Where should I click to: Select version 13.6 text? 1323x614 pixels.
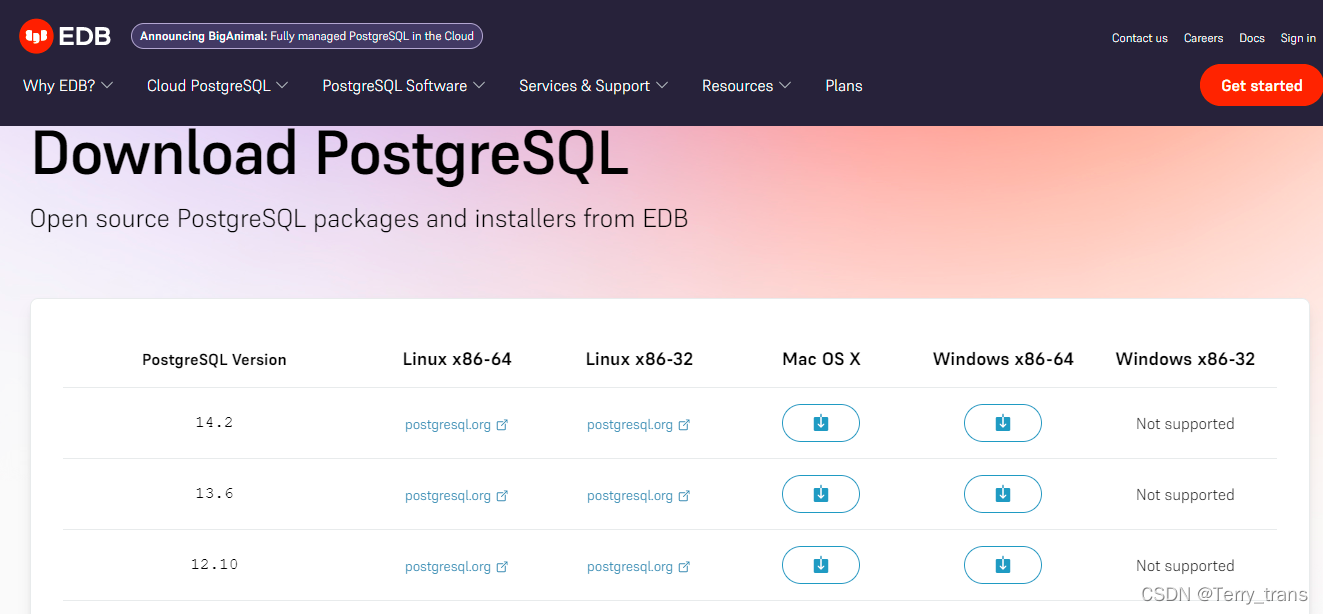click(x=214, y=494)
